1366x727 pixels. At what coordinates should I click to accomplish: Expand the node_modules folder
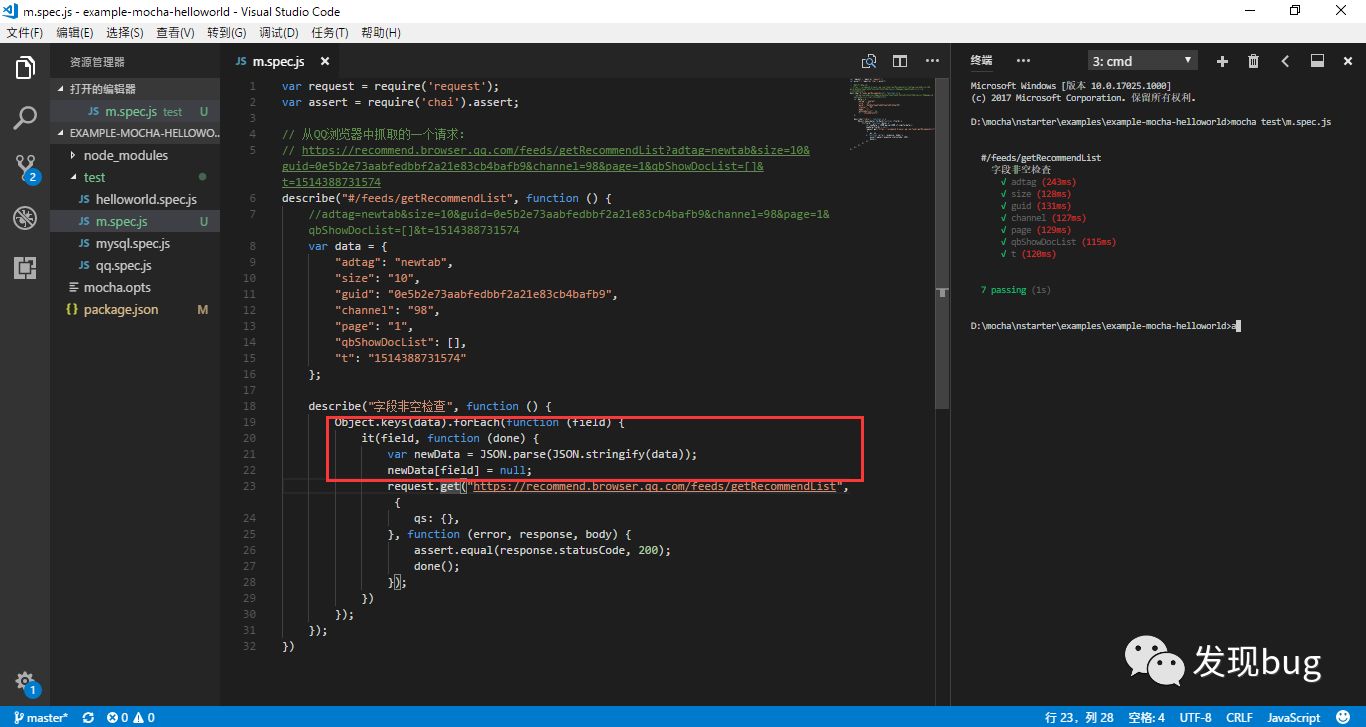coord(135,155)
